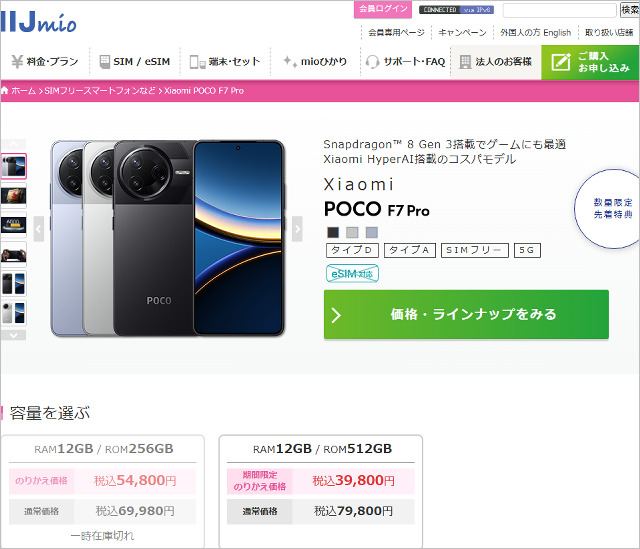Viewport: 640px width, 549px height.
Task: Open the サポート・FAQ menu item
Action: coord(406,62)
